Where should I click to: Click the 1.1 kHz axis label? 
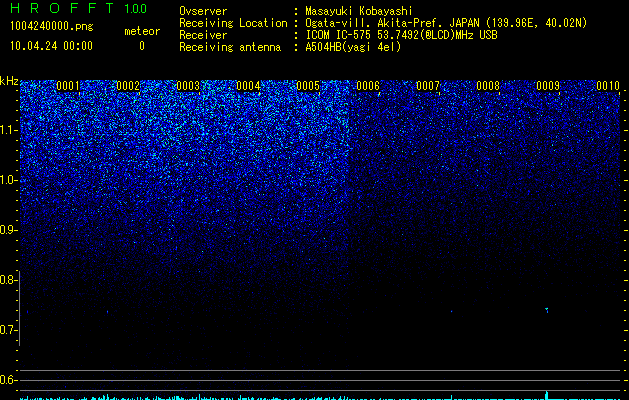click(8, 130)
